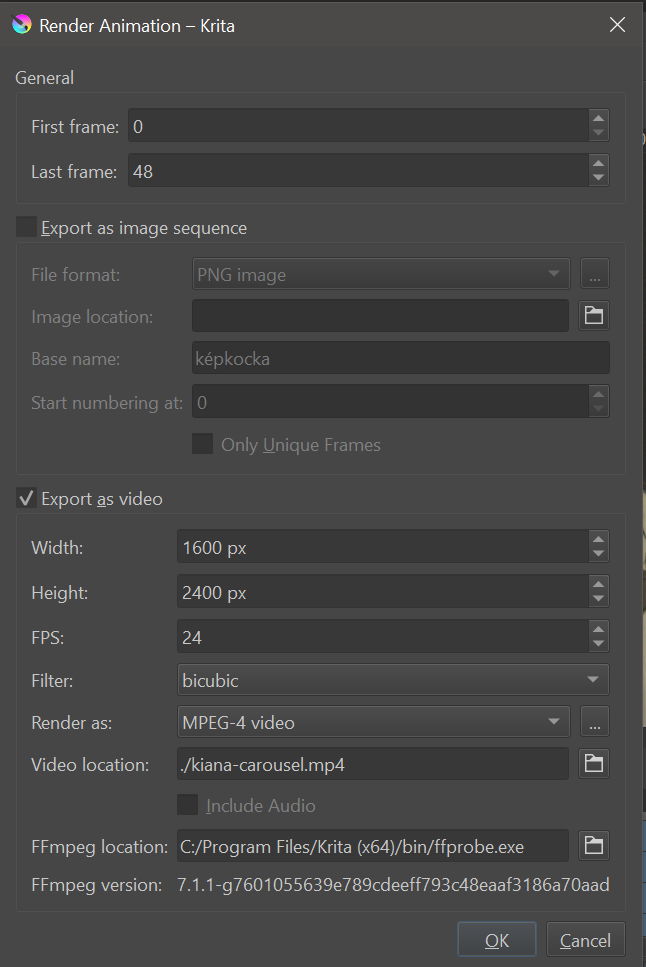Toggle Only Unique Frames checkbox
This screenshot has width=646, height=967.
(202, 444)
